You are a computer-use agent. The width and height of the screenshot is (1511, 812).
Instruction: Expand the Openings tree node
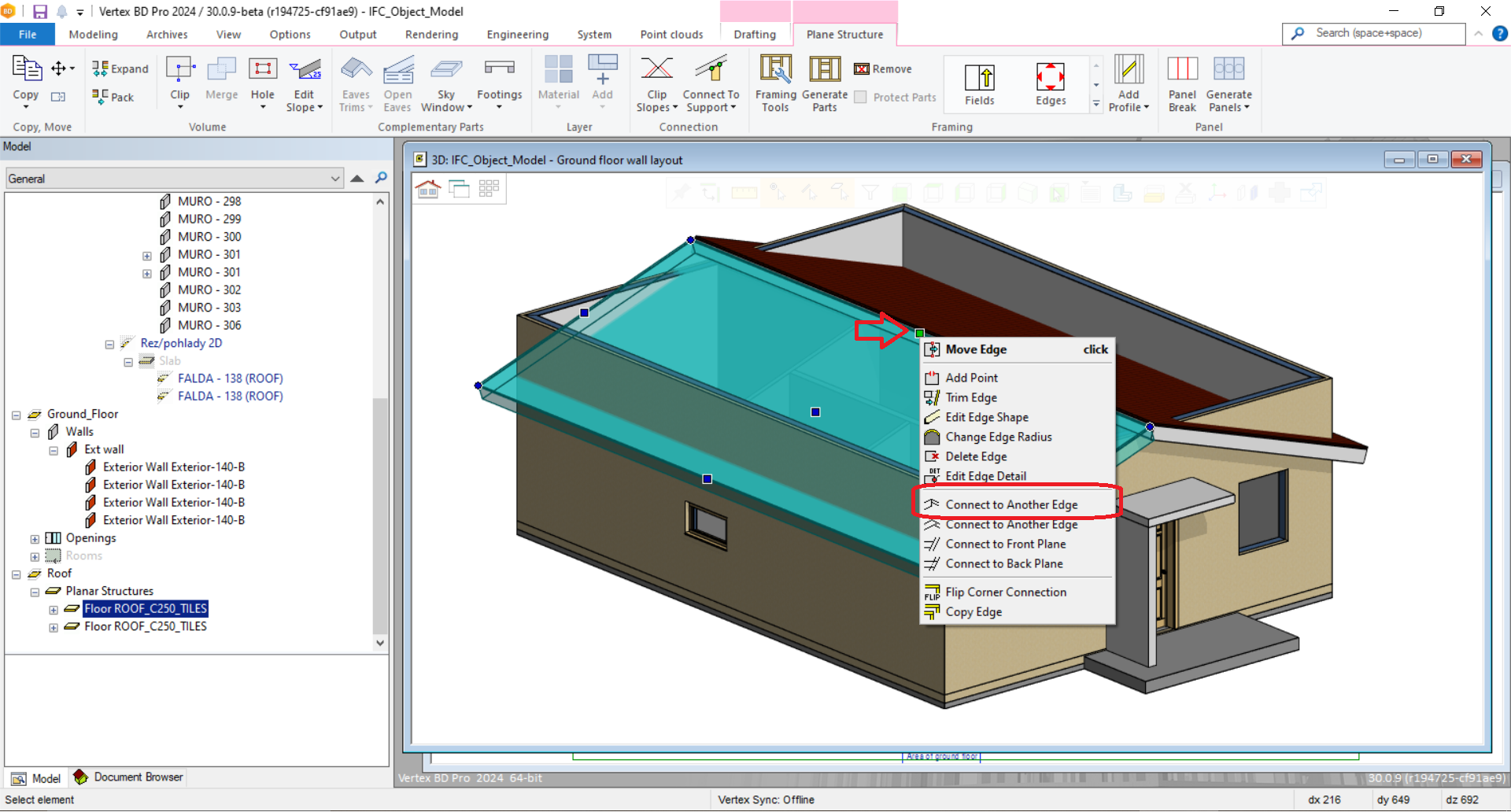(x=35, y=539)
